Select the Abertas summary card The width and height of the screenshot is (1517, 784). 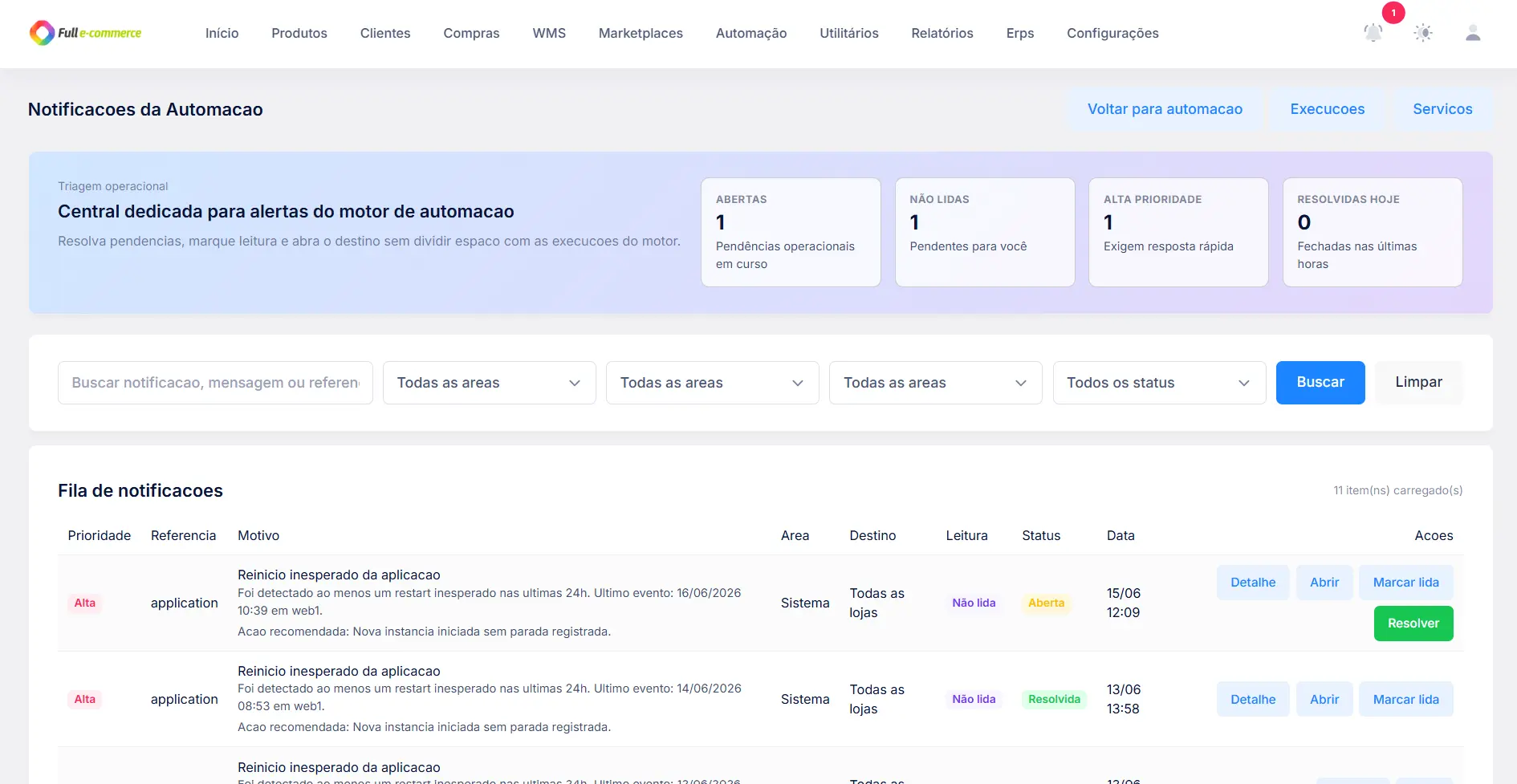click(x=791, y=232)
